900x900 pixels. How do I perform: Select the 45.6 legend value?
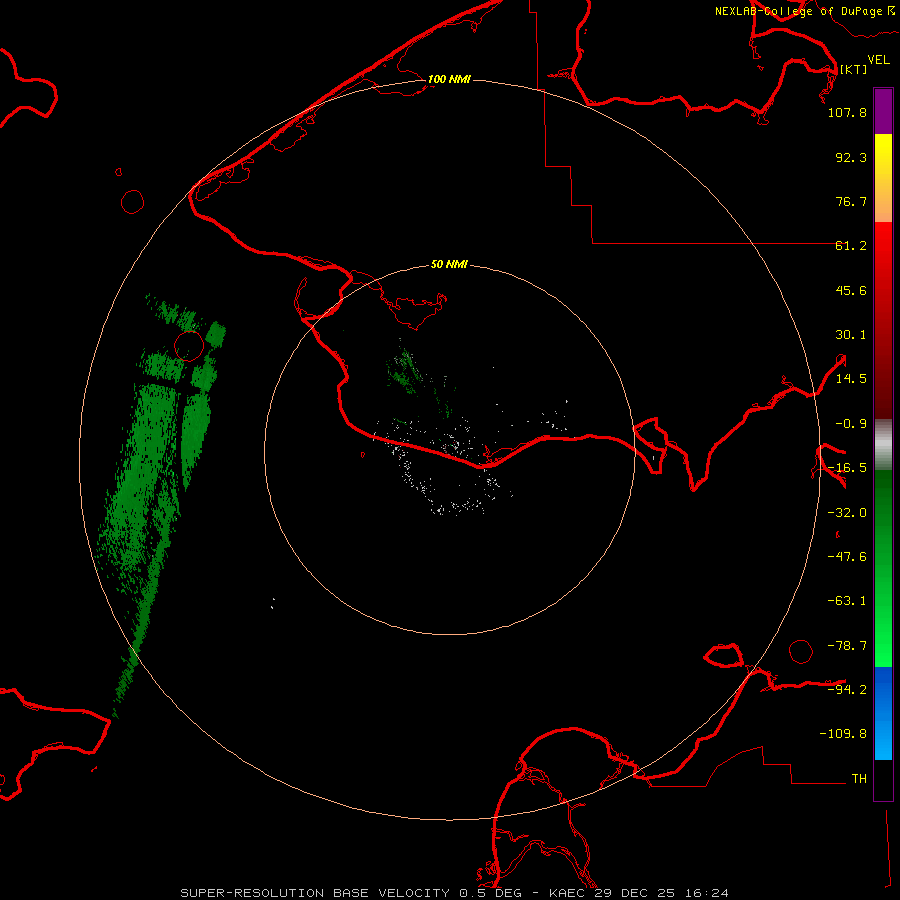(851, 290)
